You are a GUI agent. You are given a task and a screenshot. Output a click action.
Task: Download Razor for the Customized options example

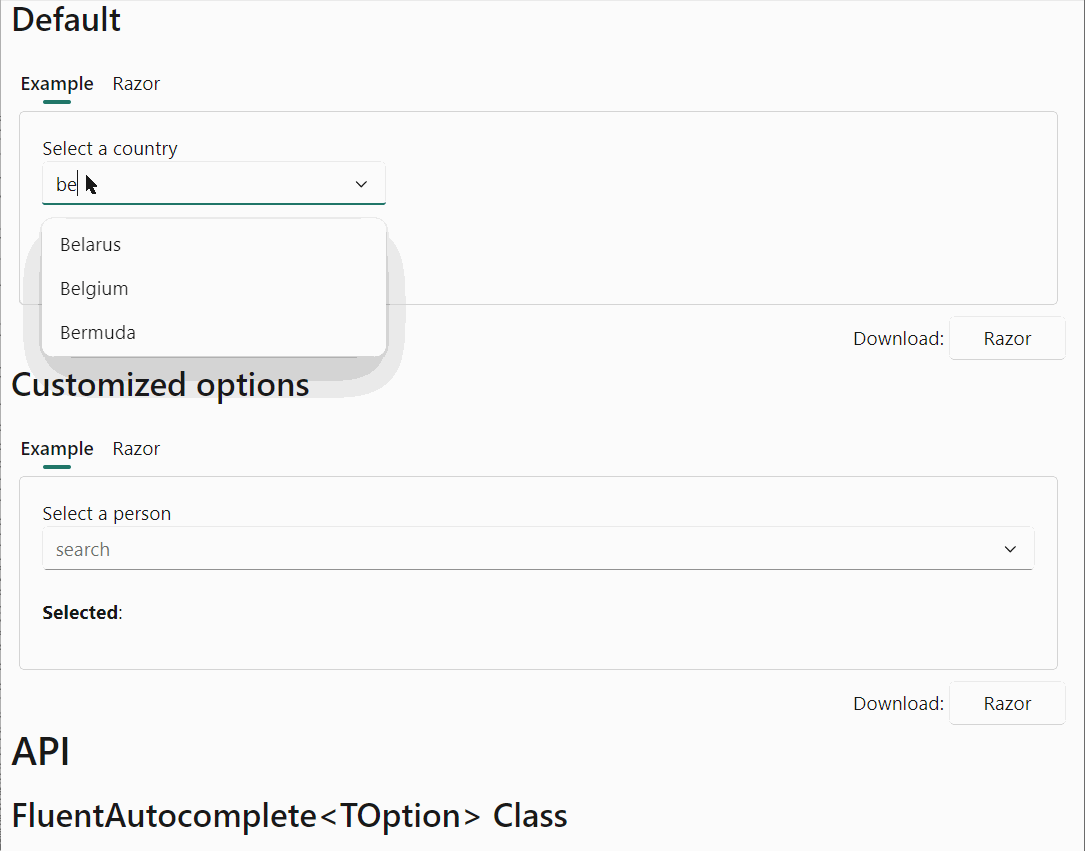pyautogui.click(x=1007, y=703)
